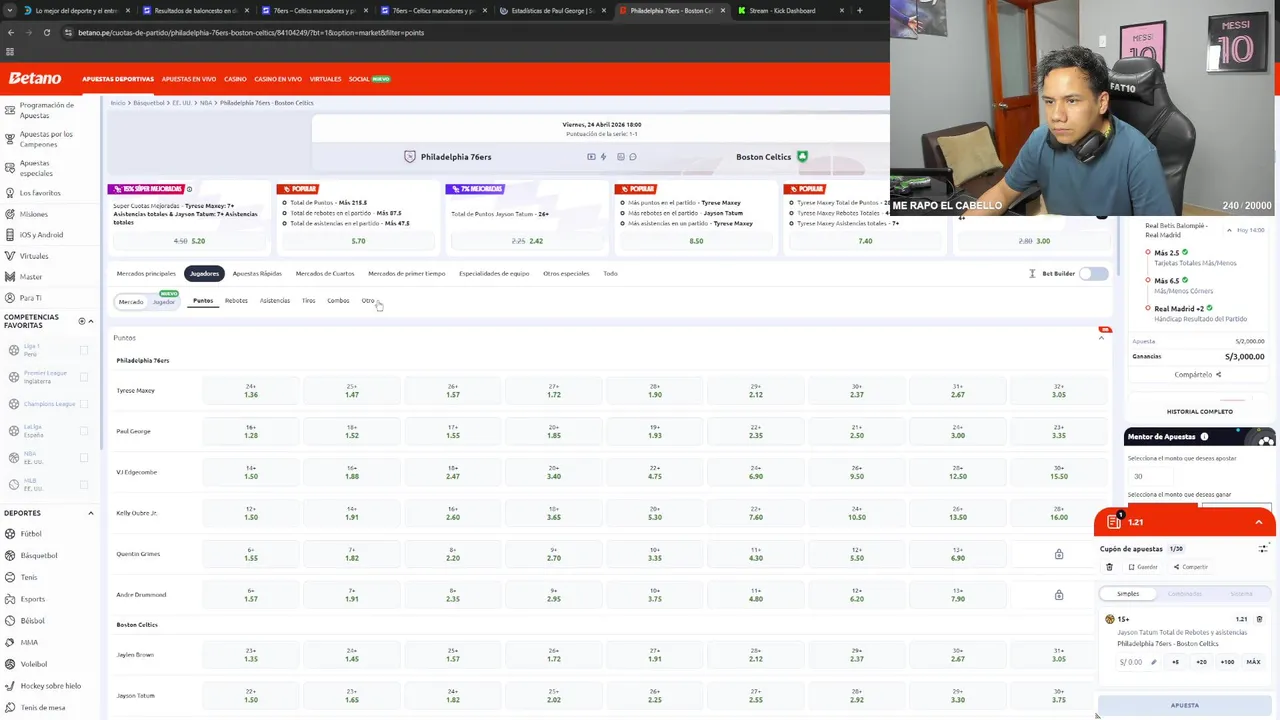Viewport: 1280px width, 720px height.
Task: Switch to Apuestas Rápidas tab
Action: pos(257,274)
